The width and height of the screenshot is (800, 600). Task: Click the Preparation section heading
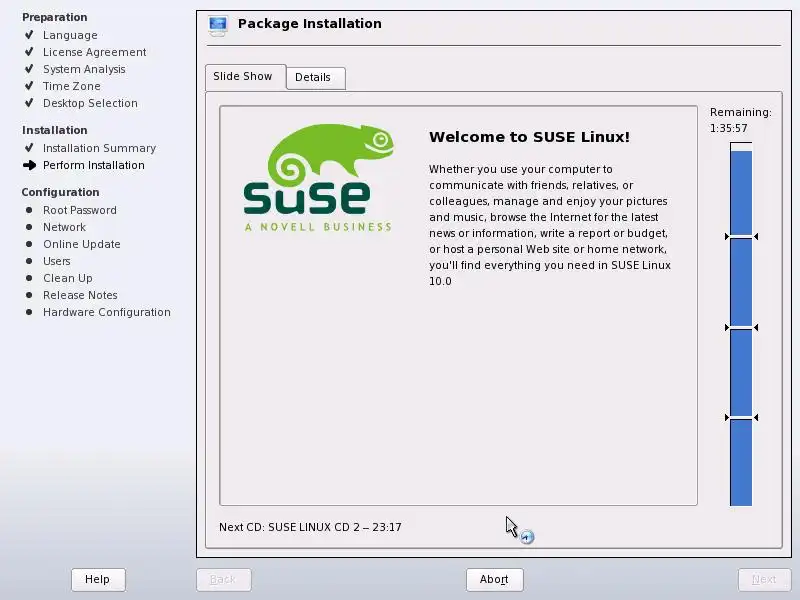point(55,17)
